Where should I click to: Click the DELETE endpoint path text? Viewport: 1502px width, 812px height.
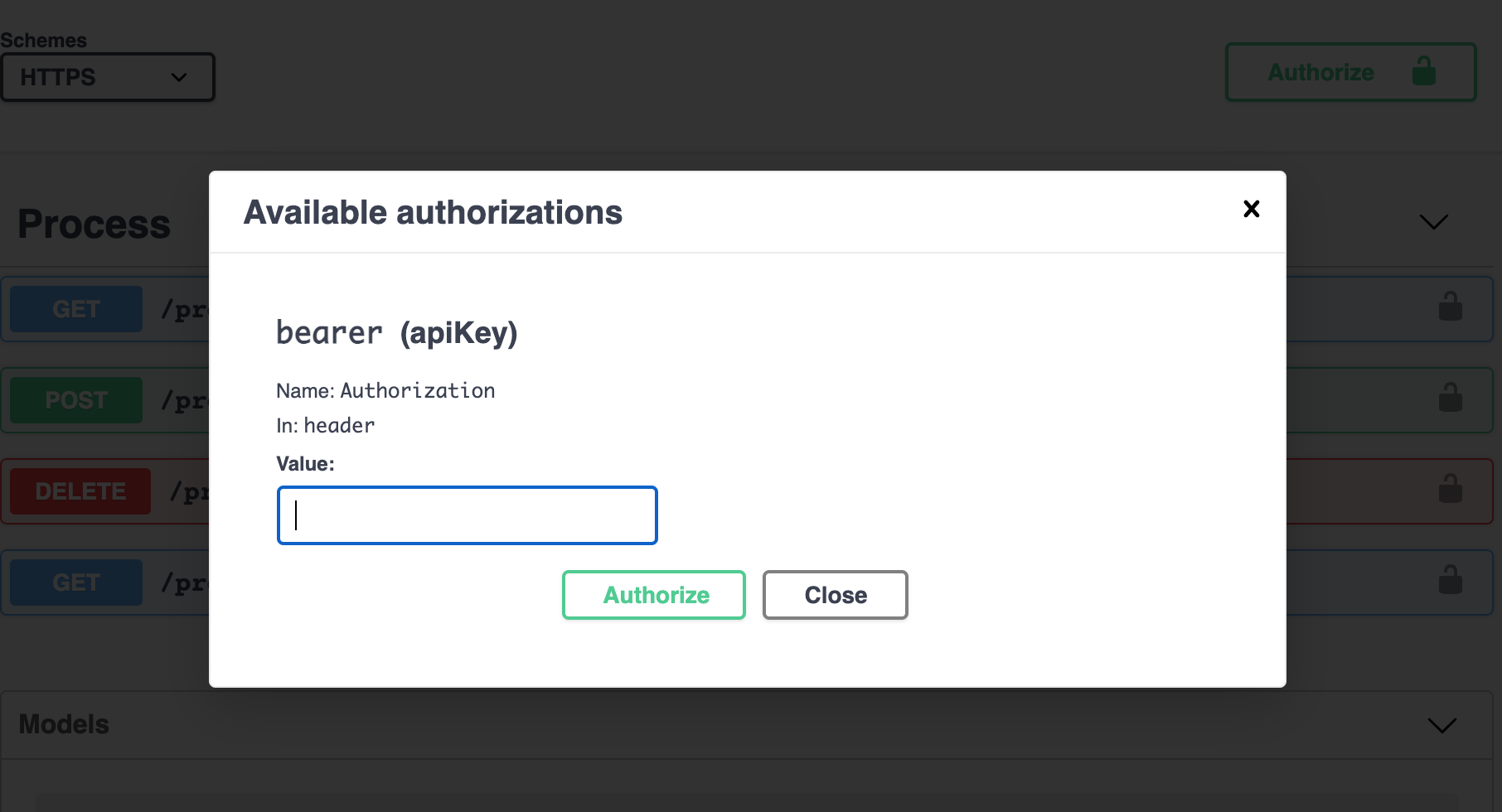click(190, 492)
